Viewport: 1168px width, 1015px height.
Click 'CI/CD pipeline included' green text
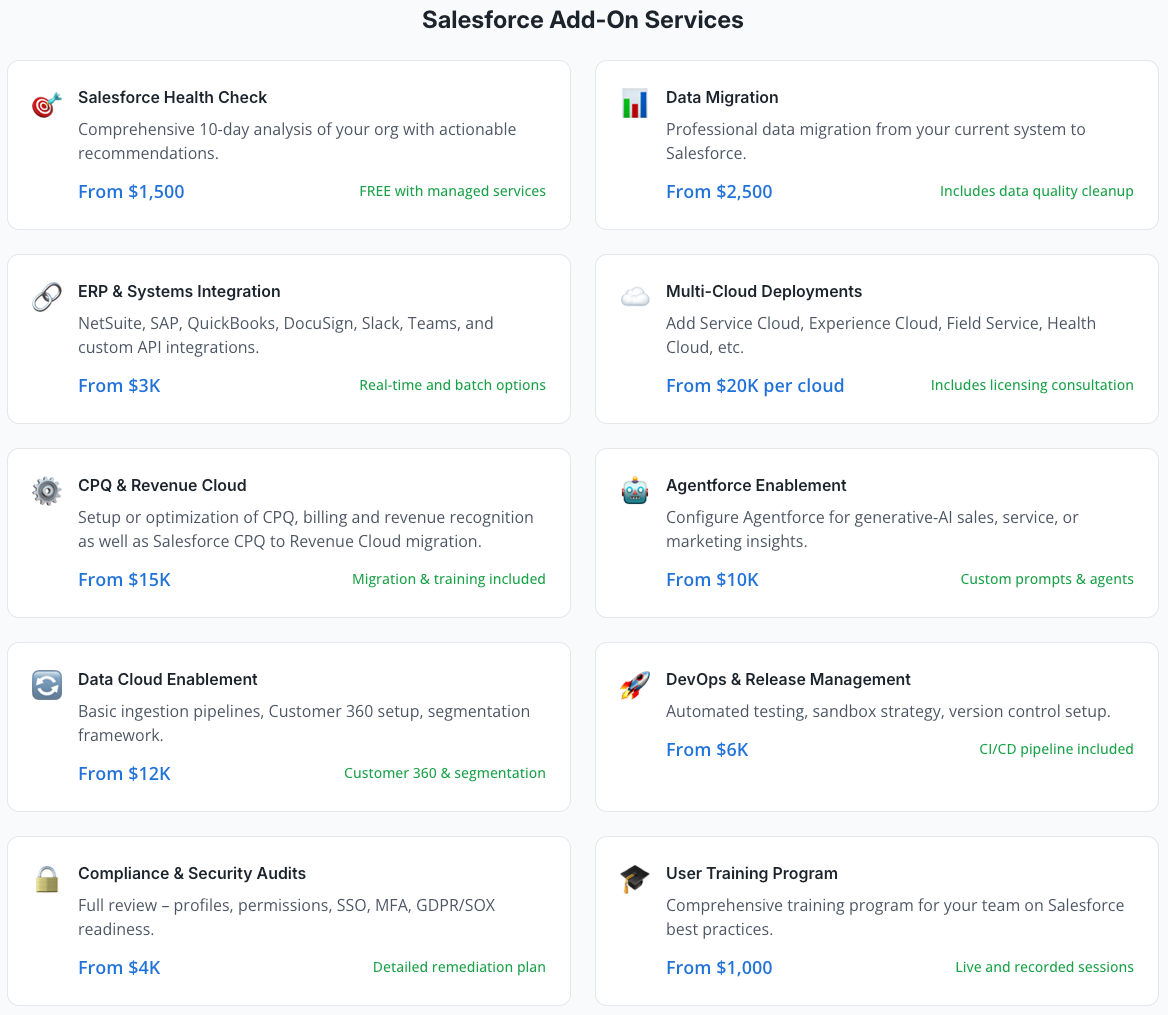click(x=1056, y=749)
